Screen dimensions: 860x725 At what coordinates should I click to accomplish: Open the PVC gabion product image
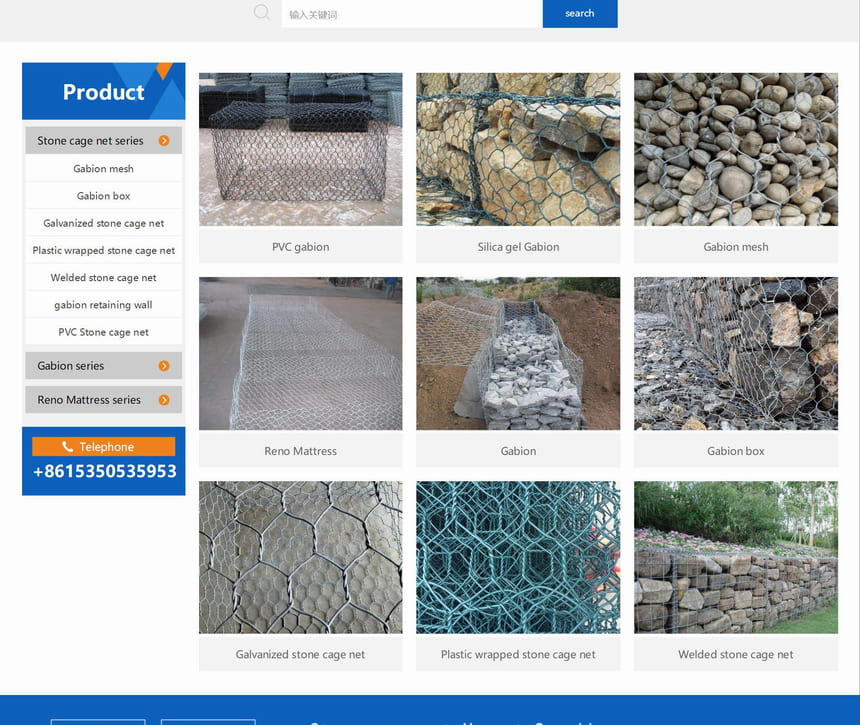tap(300, 149)
